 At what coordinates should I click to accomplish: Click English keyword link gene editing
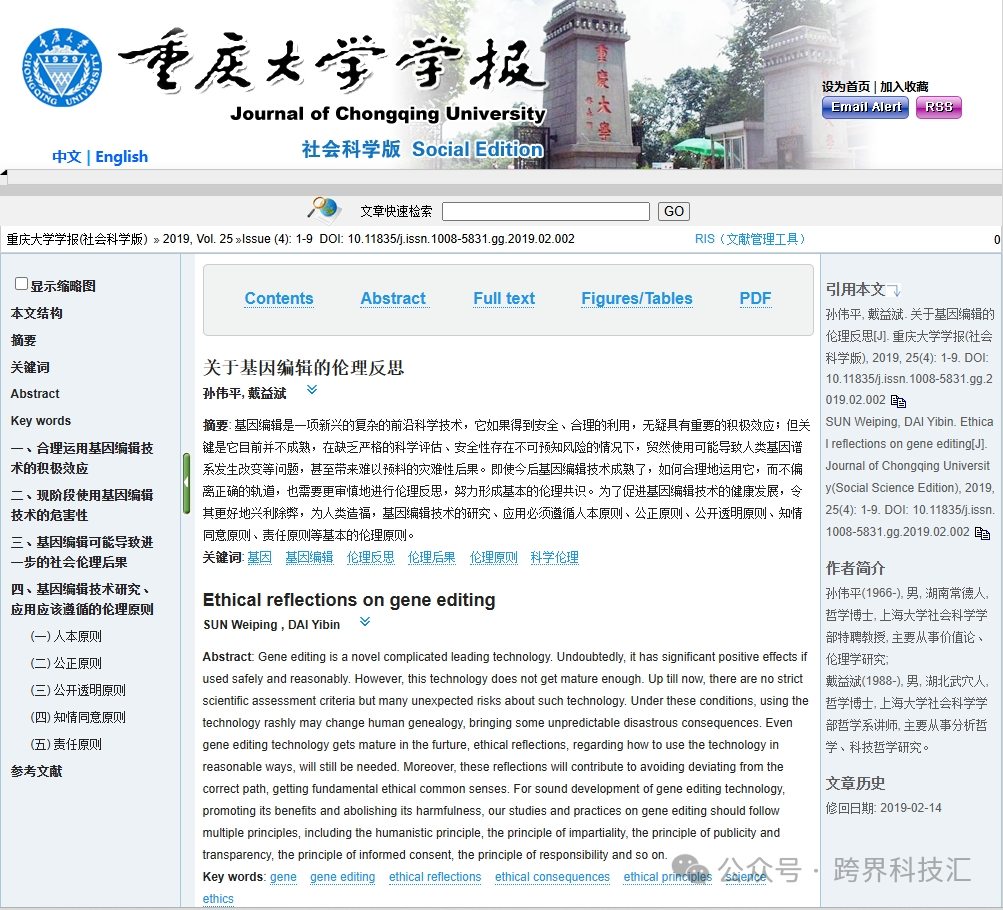[x=343, y=877]
